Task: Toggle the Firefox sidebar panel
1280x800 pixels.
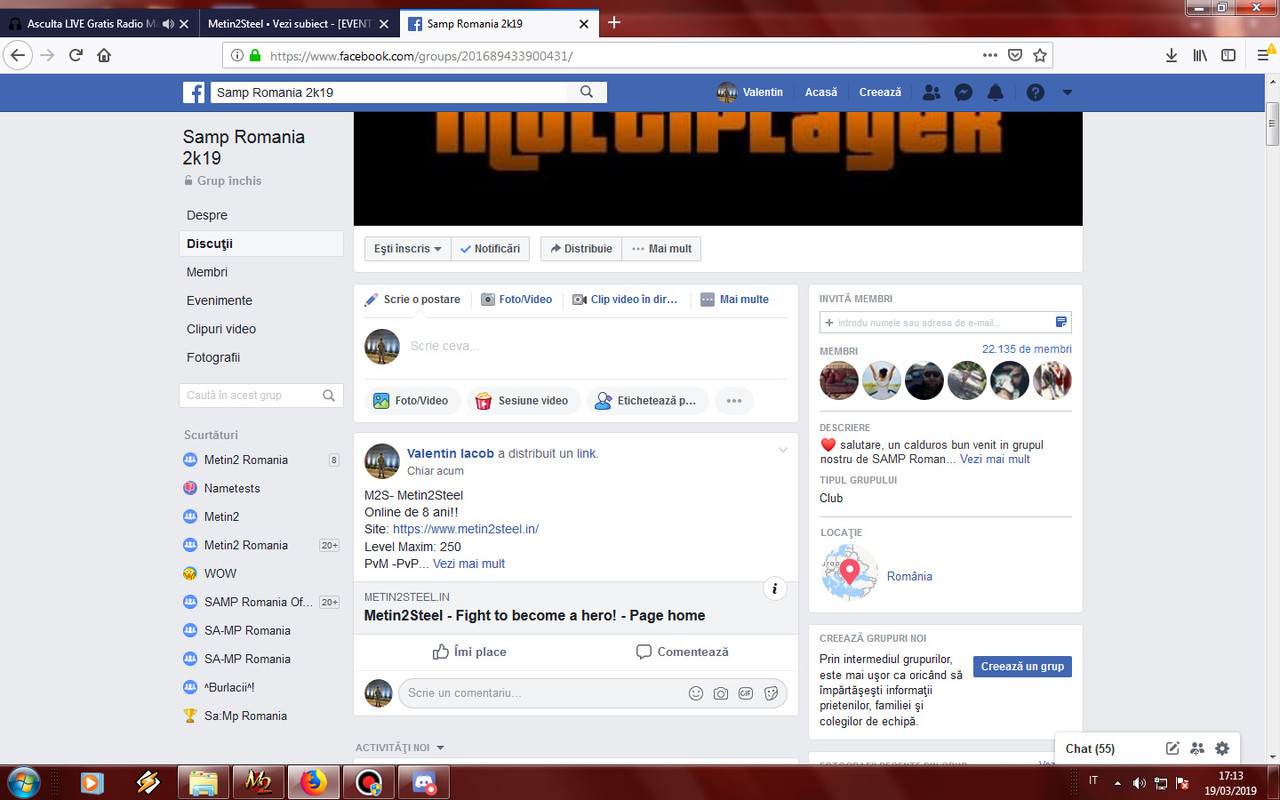Action: (x=1227, y=55)
